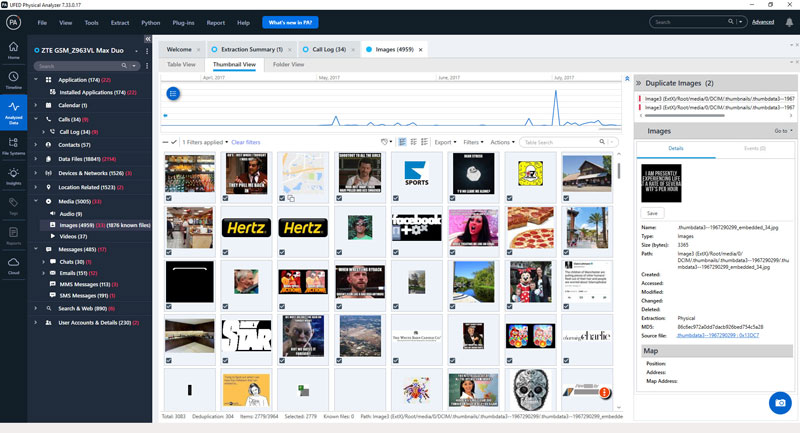Click the Clear filters link
800x433 pixels.
click(x=245, y=142)
